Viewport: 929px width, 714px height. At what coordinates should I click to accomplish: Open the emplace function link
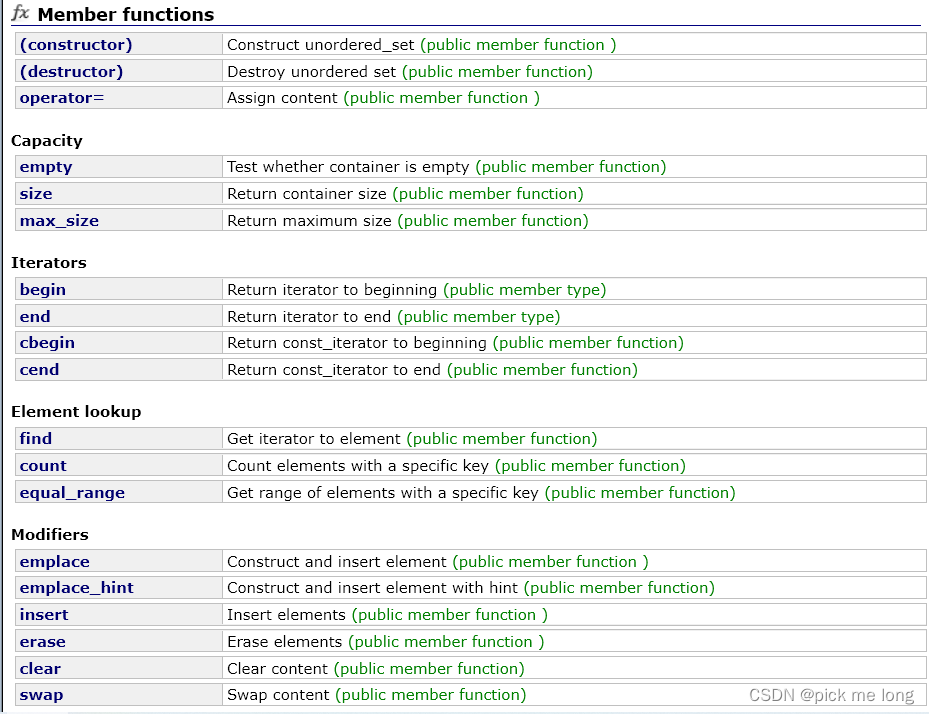55,562
